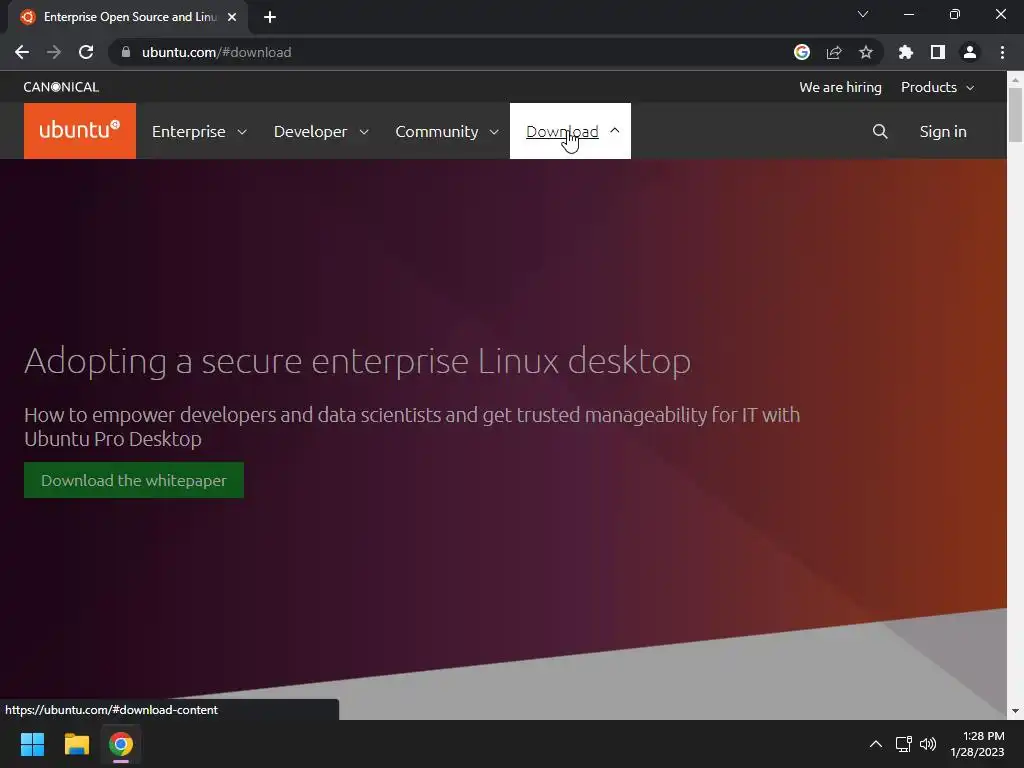1024x768 pixels.
Task: Click the volume speaker tray icon
Action: 927,744
